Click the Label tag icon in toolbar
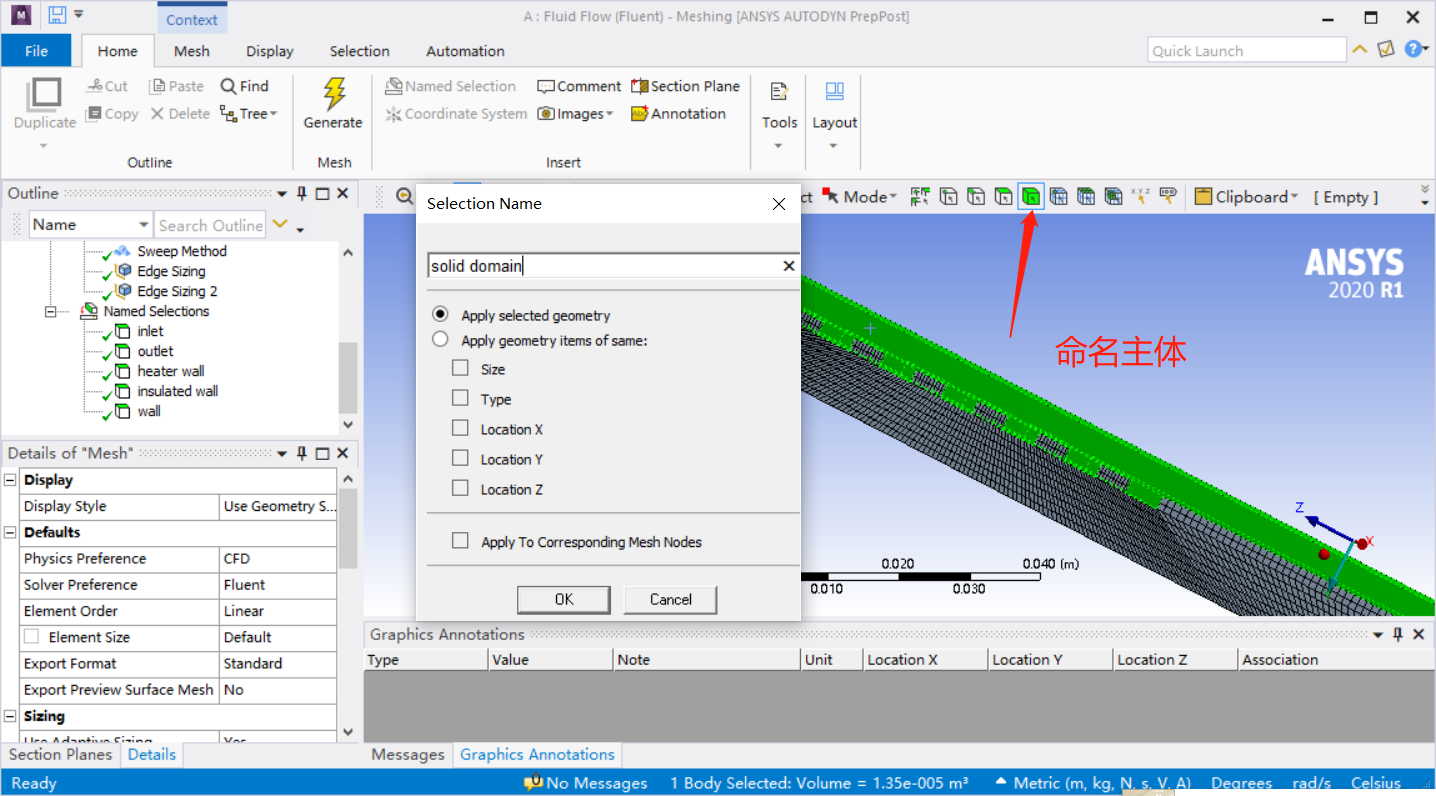1436x796 pixels. pyautogui.click(x=1167, y=197)
